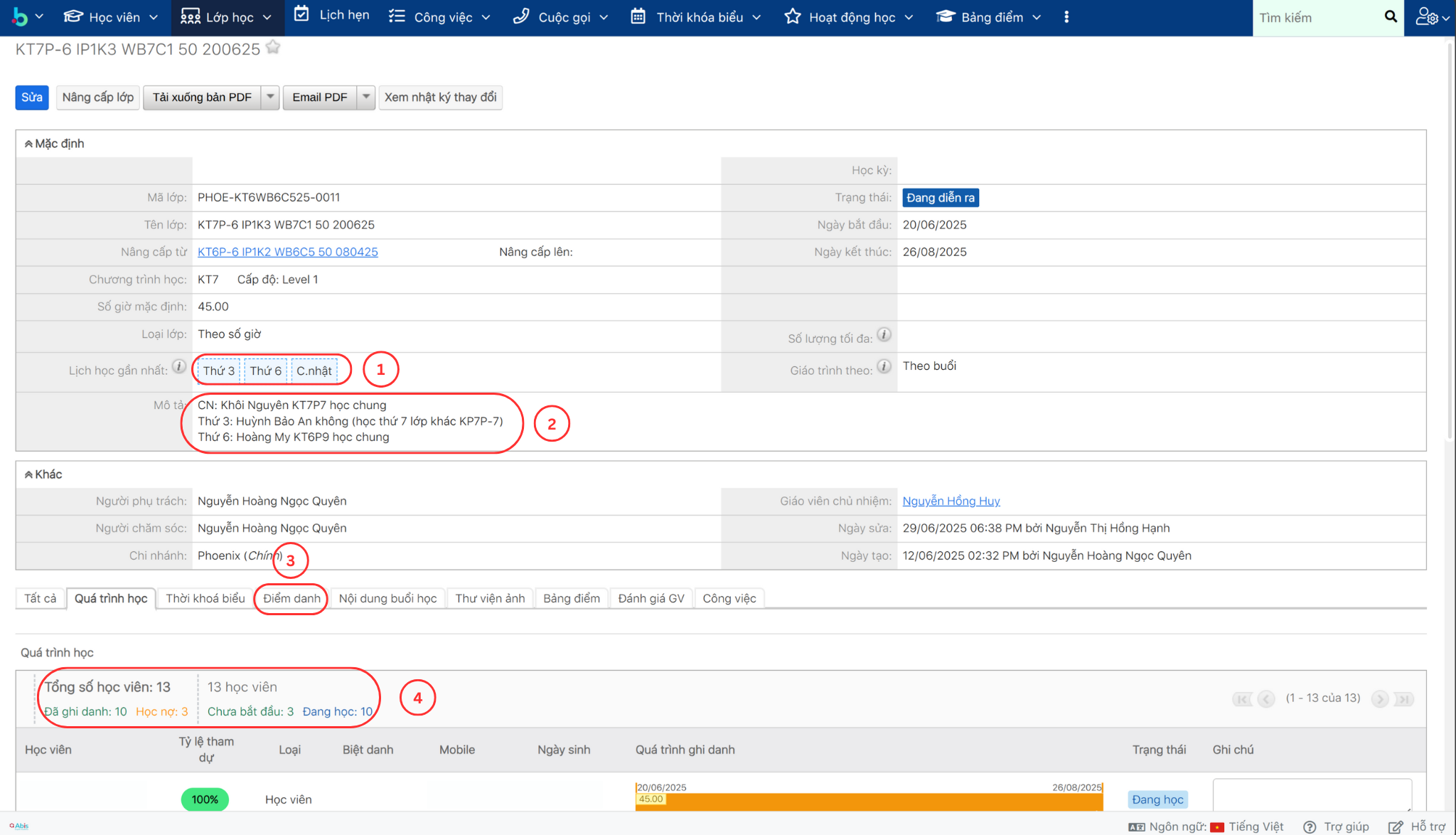Switch to the Điểm danh tab
The width and height of the screenshot is (1456, 835).
[291, 599]
